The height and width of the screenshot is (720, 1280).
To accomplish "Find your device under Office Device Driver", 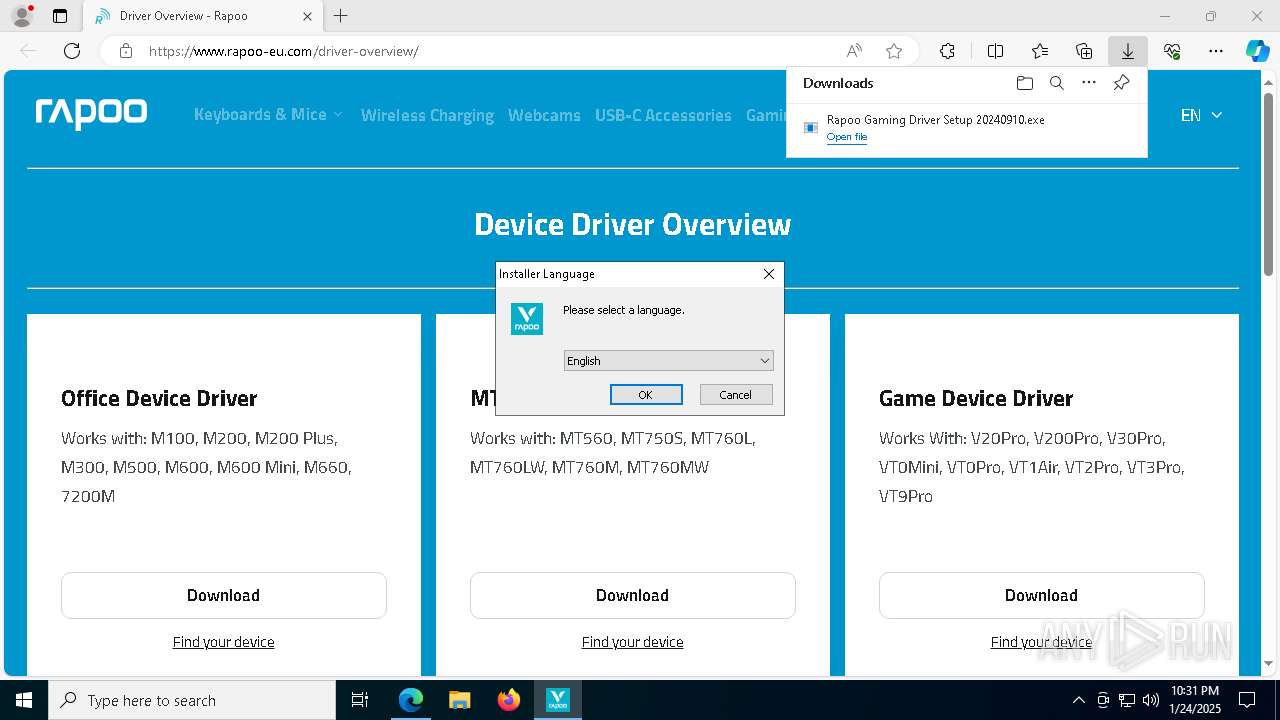I will (x=224, y=642).
